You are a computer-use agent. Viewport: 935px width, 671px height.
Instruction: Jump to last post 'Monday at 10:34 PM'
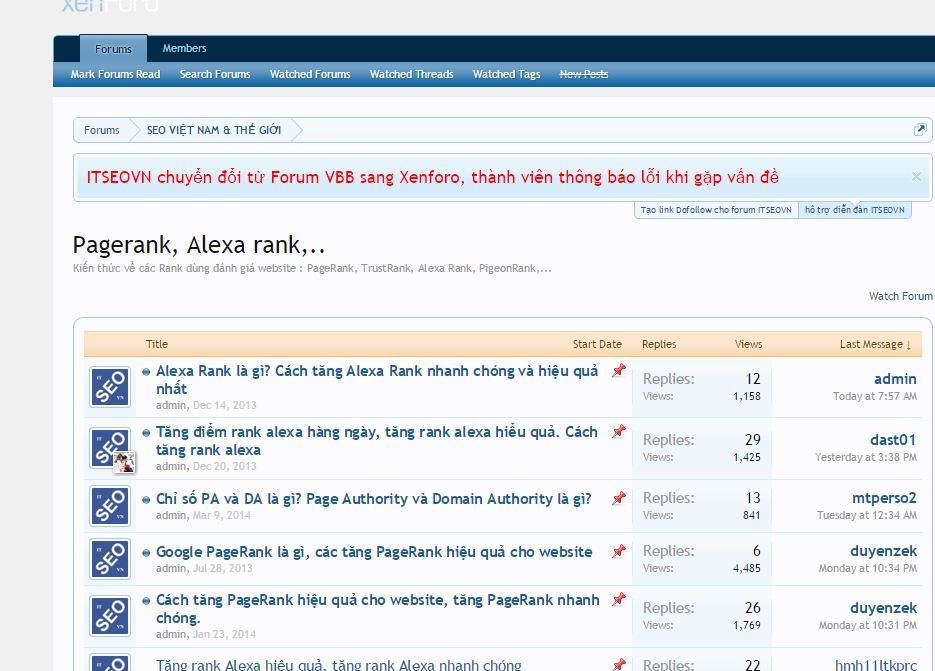tap(868, 568)
